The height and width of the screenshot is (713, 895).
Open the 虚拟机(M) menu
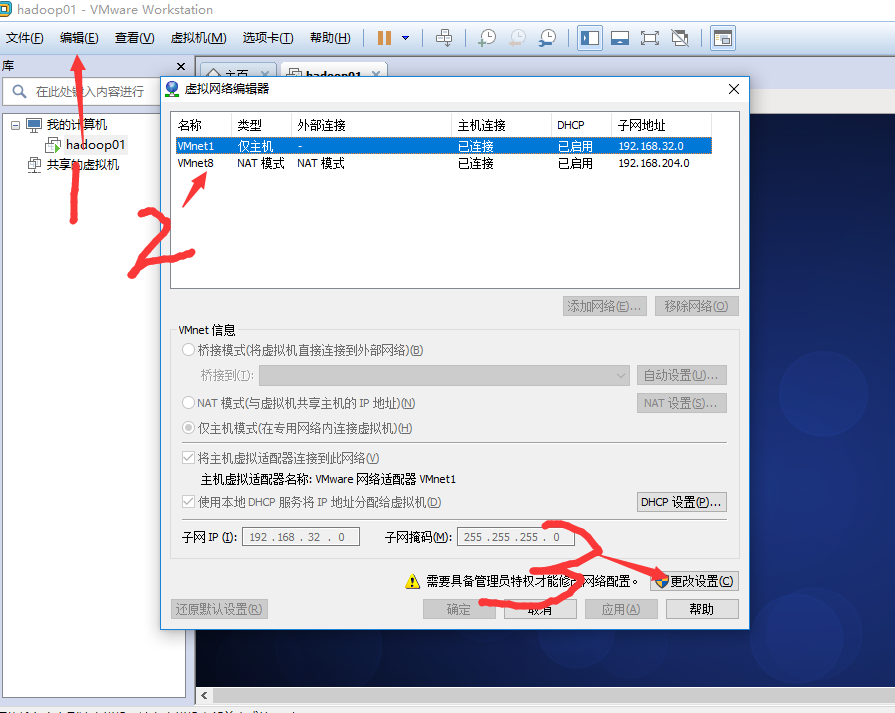[x=199, y=38]
